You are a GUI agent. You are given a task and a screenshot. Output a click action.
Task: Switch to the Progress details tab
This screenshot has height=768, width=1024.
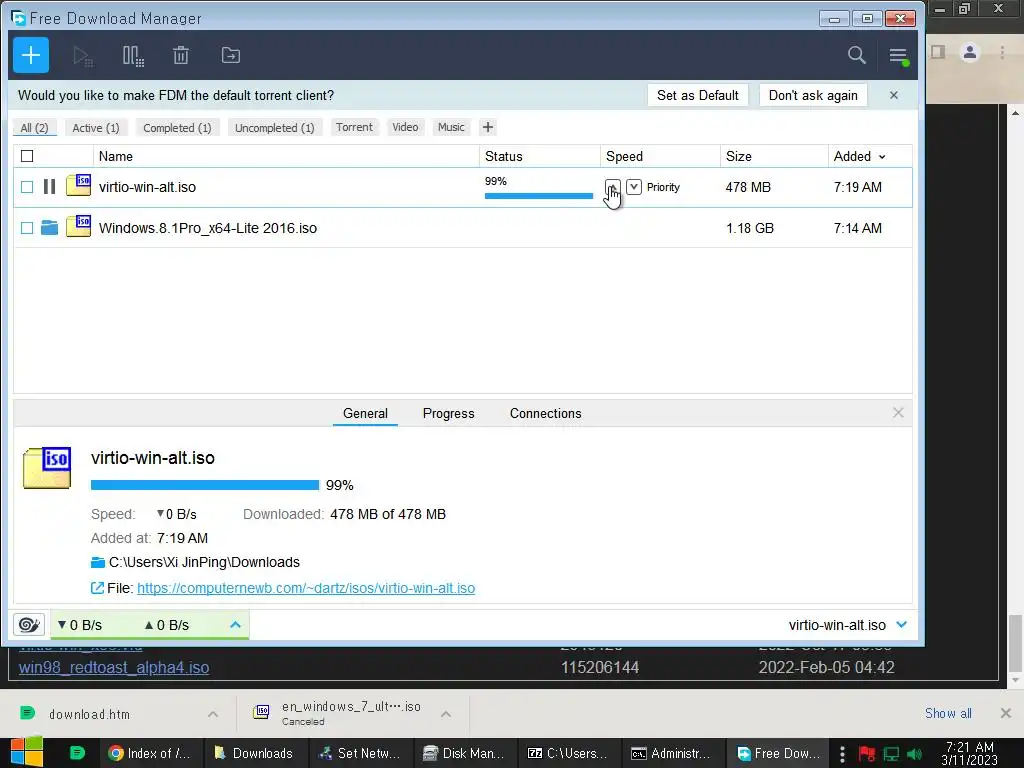[x=449, y=413]
